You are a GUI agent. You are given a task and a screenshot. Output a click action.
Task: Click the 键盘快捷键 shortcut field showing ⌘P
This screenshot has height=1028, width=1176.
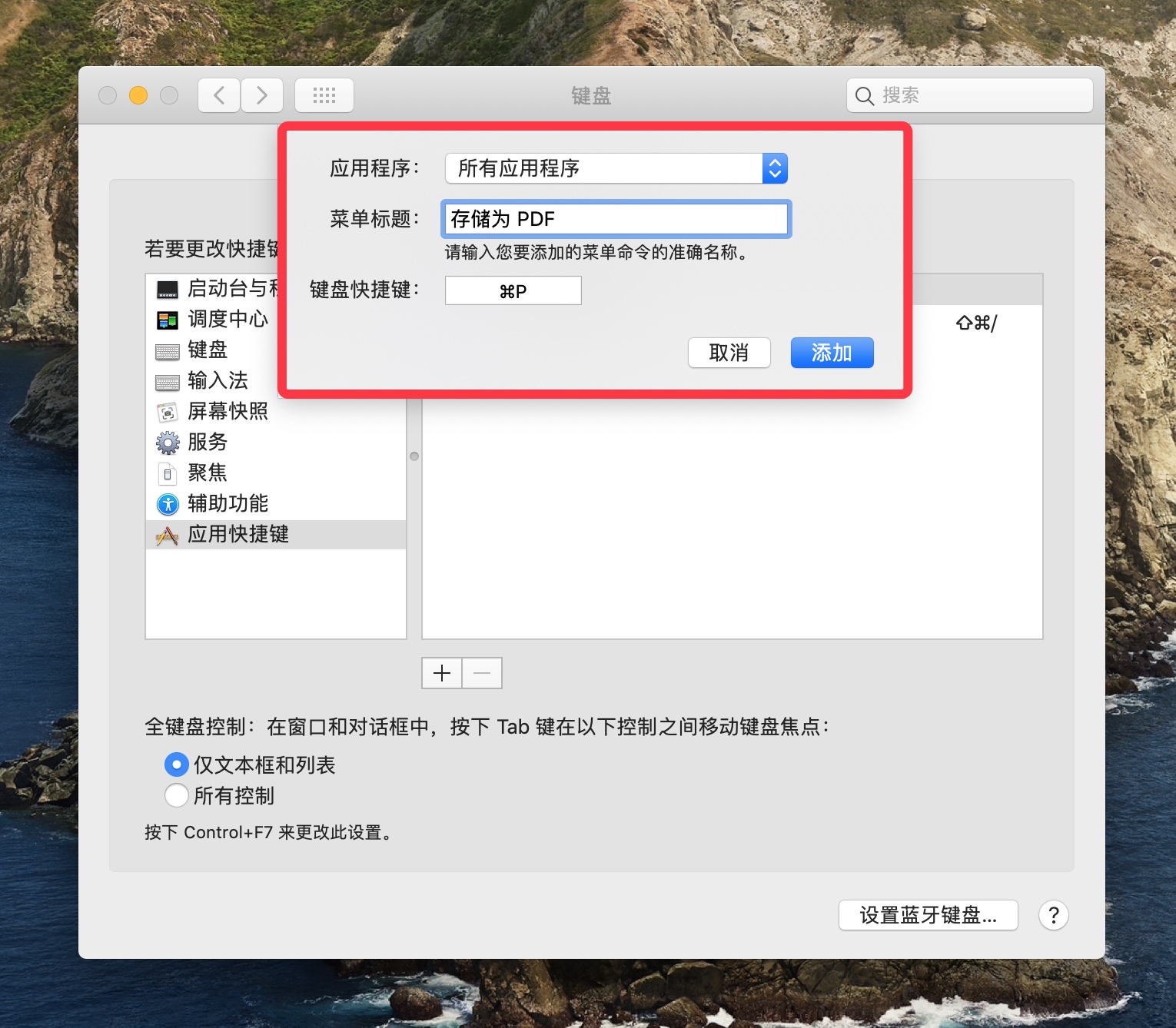click(513, 290)
